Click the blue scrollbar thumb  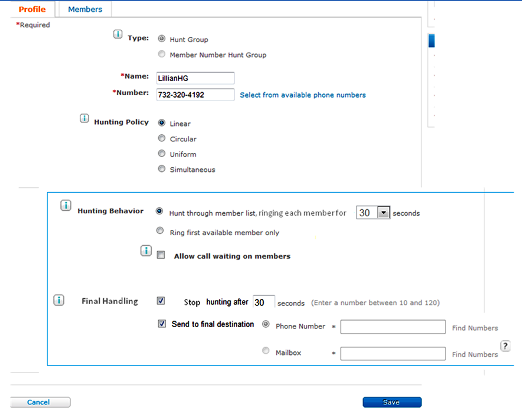(431, 41)
